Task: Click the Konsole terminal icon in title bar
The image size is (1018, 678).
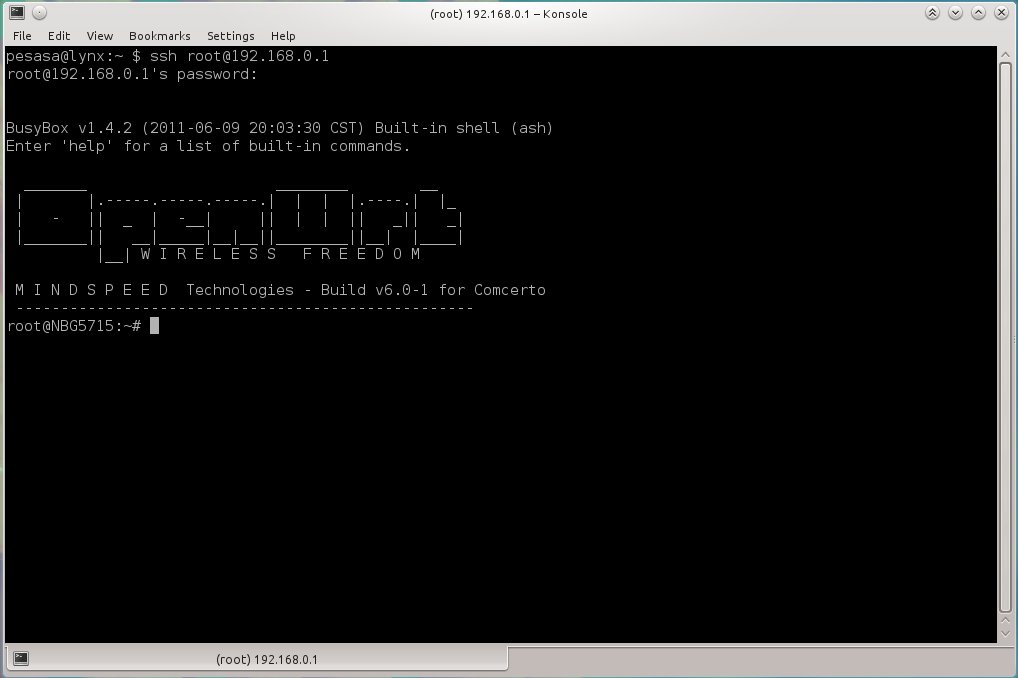Action: pos(17,12)
